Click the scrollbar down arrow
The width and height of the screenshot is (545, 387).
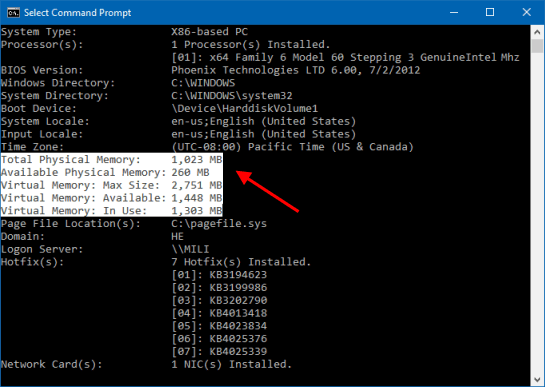pyautogui.click(x=537, y=379)
